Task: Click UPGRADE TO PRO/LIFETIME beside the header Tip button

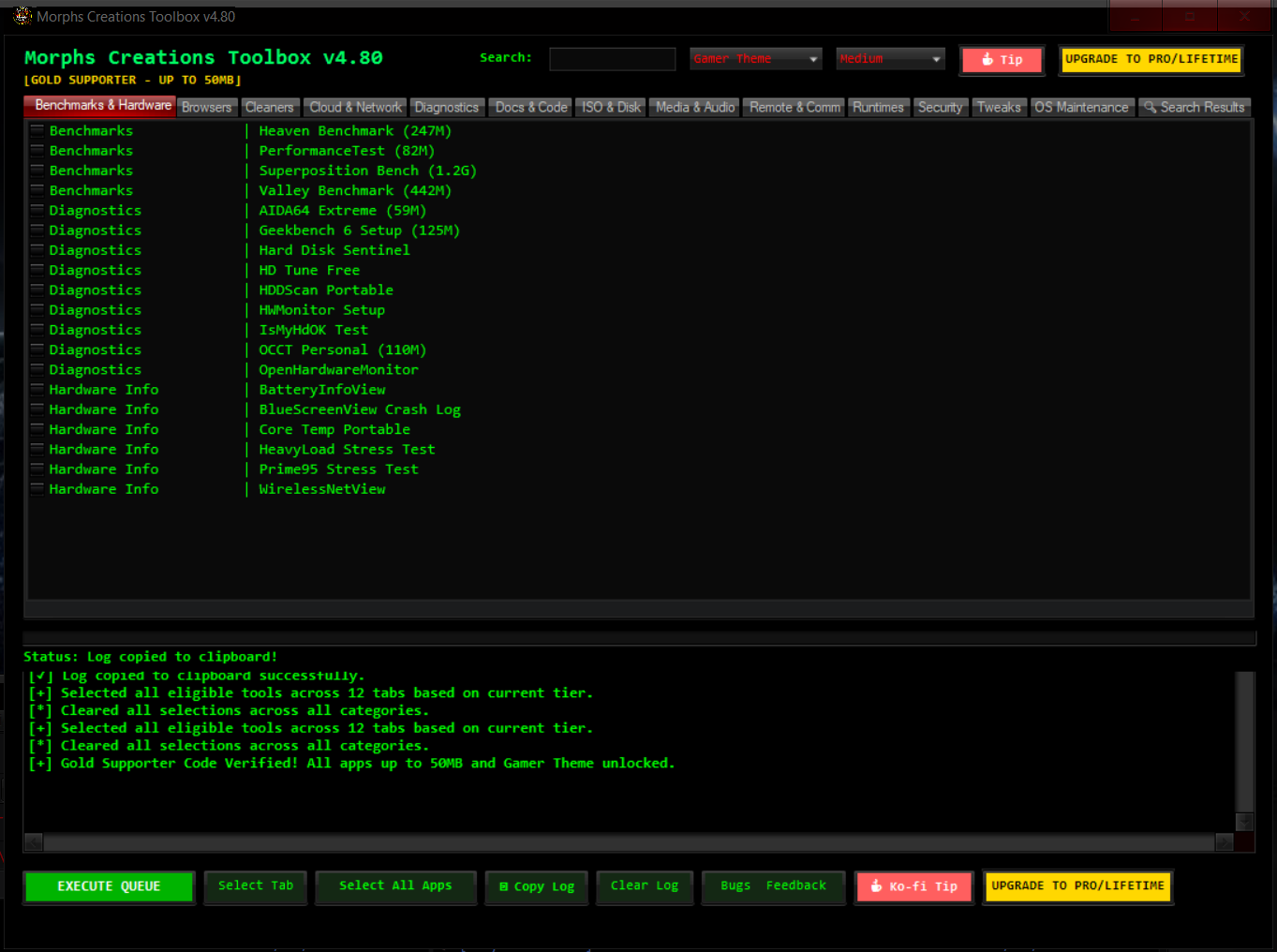Action: tap(1151, 59)
